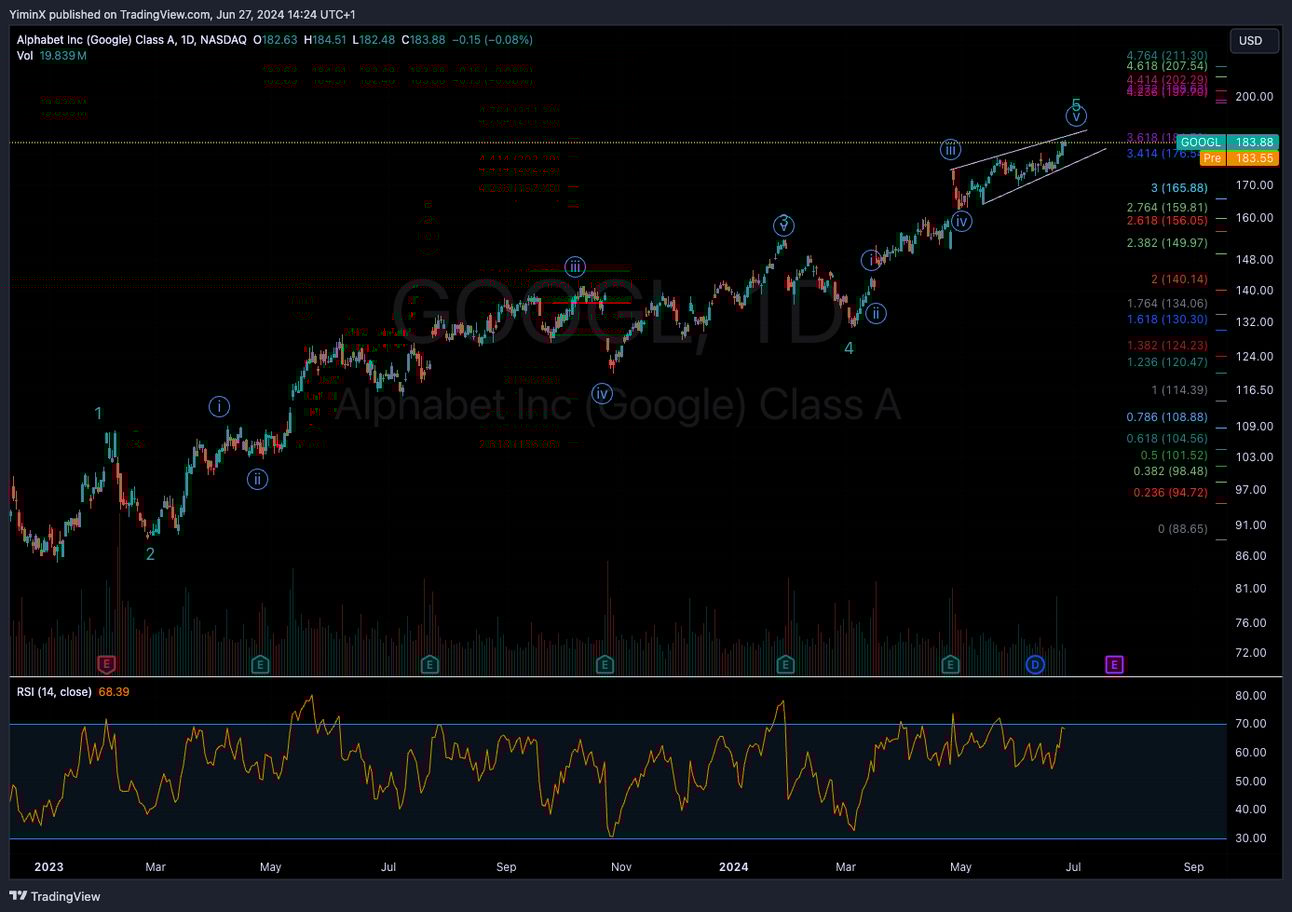Image resolution: width=1292 pixels, height=912 pixels.
Task: Click the 2.382 (149.97) Fibonacci level
Action: point(1167,243)
